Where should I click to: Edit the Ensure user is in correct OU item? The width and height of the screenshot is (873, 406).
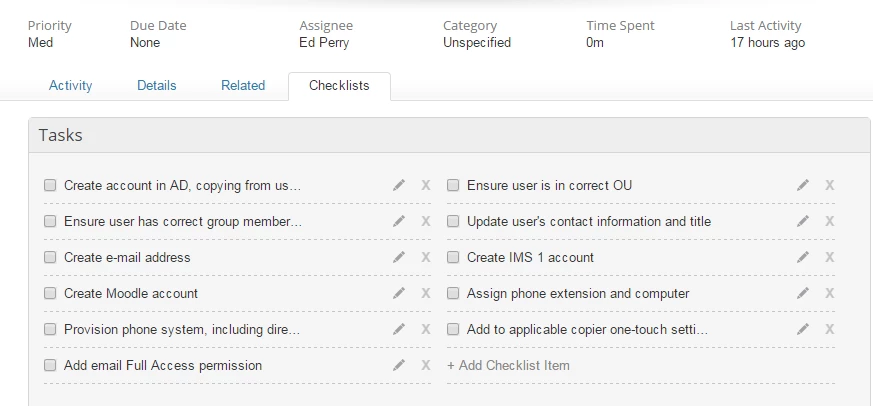(x=802, y=185)
